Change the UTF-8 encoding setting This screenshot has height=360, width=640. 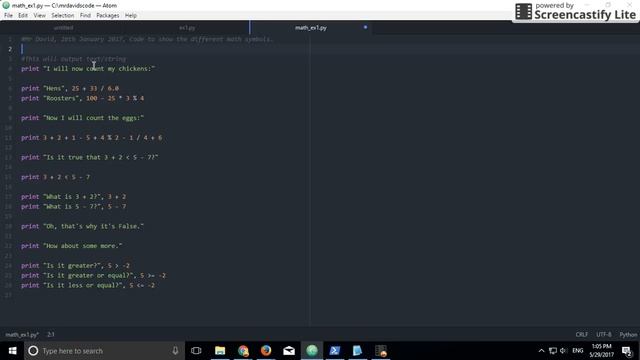point(604,335)
